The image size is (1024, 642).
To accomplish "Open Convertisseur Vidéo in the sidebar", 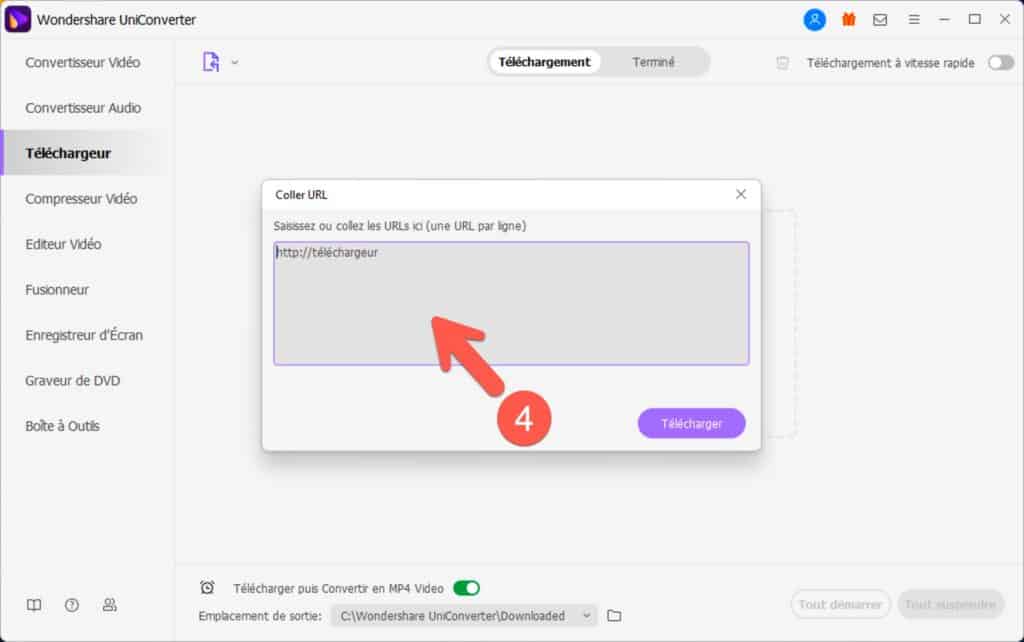I will click(83, 63).
